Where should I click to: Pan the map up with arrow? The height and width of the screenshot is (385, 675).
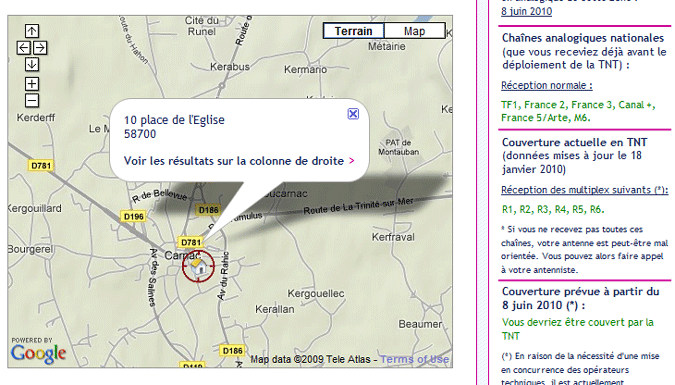31,31
